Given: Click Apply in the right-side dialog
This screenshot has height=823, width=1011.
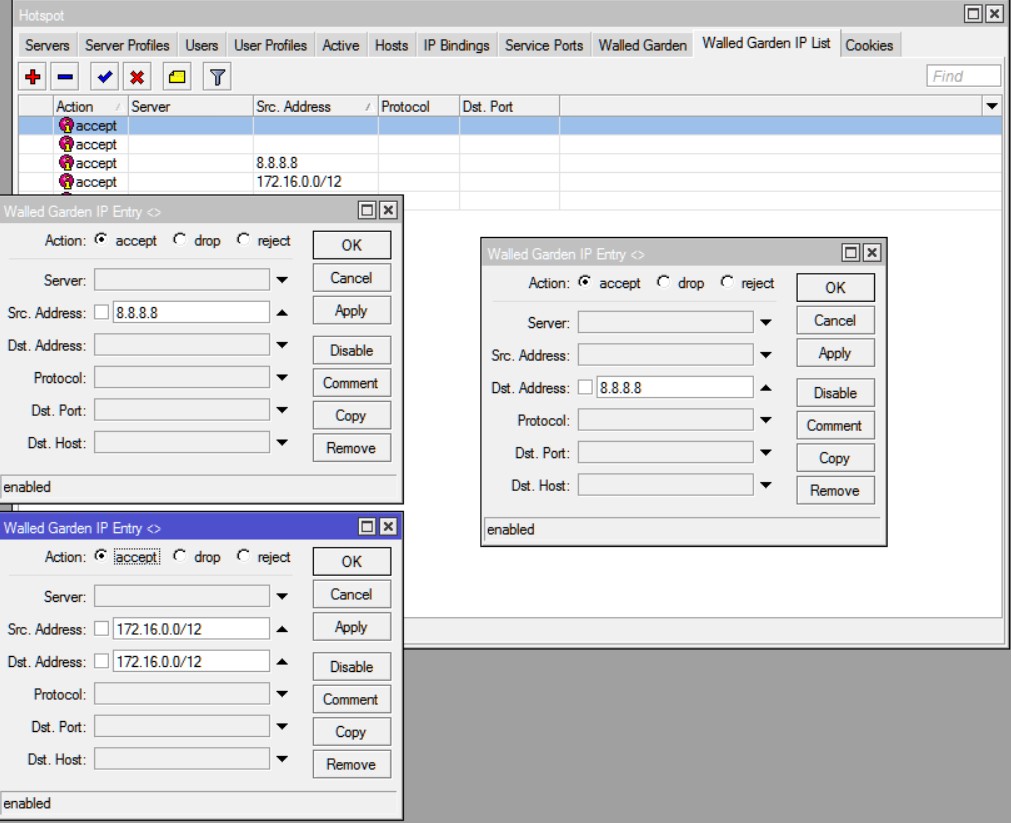Looking at the screenshot, I should pos(834,353).
